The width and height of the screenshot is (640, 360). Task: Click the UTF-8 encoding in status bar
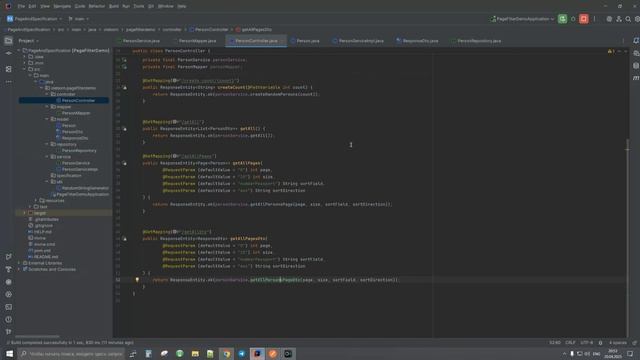587,343
